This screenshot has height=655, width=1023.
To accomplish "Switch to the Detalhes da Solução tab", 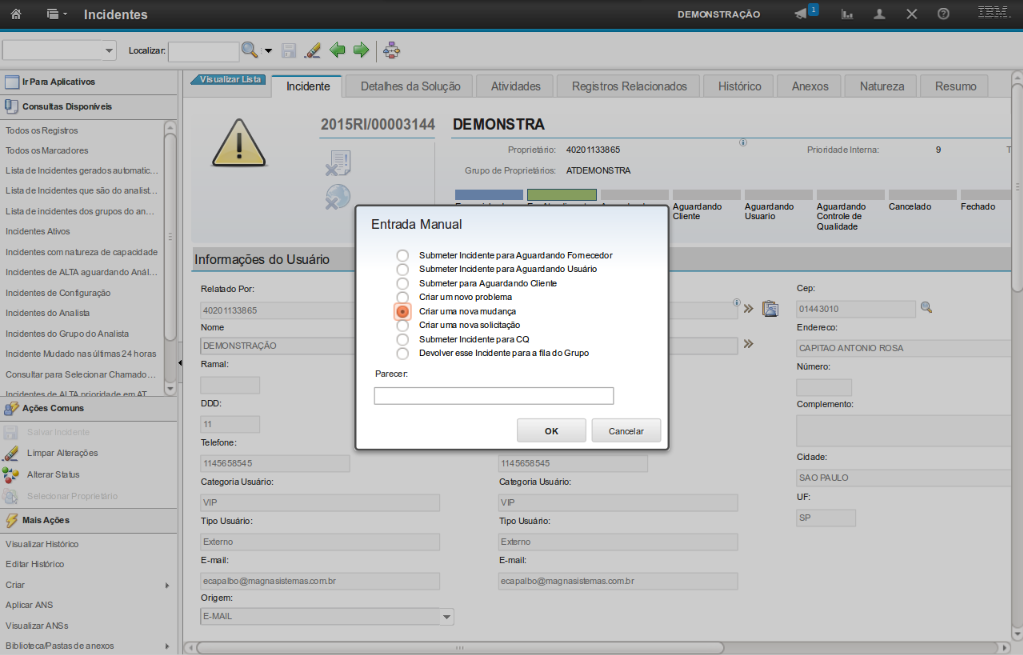I will tap(410, 87).
